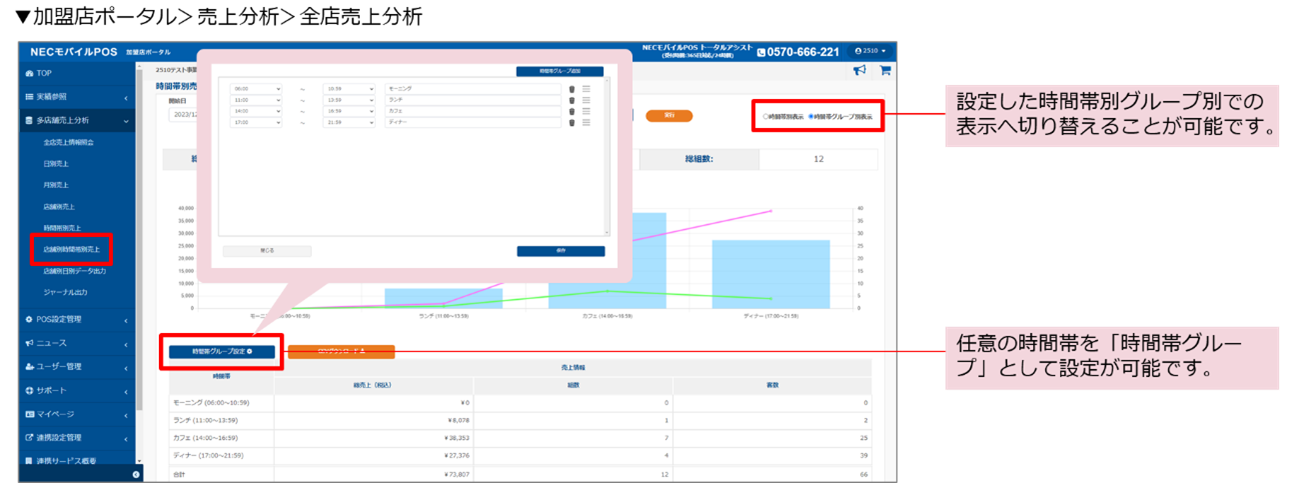The width and height of the screenshot is (1299, 483).
Task: Expand ニュース sidebar menu
Action: 77,343
